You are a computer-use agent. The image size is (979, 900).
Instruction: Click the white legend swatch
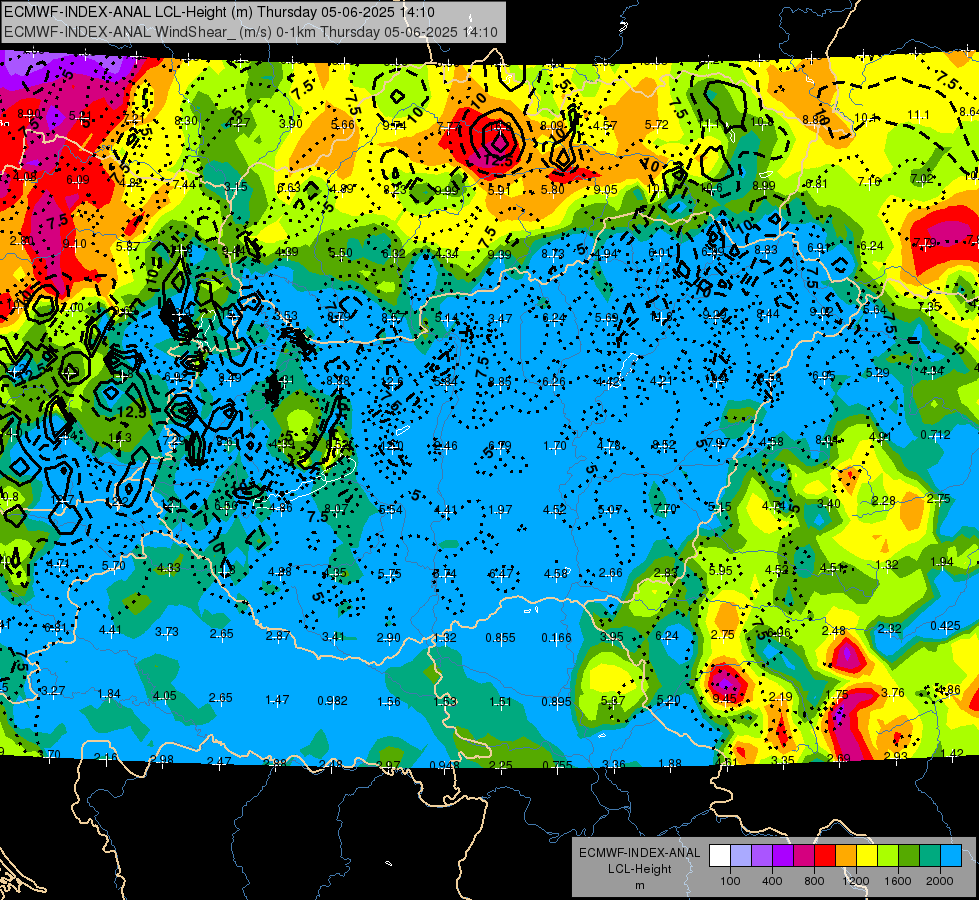tap(720, 855)
